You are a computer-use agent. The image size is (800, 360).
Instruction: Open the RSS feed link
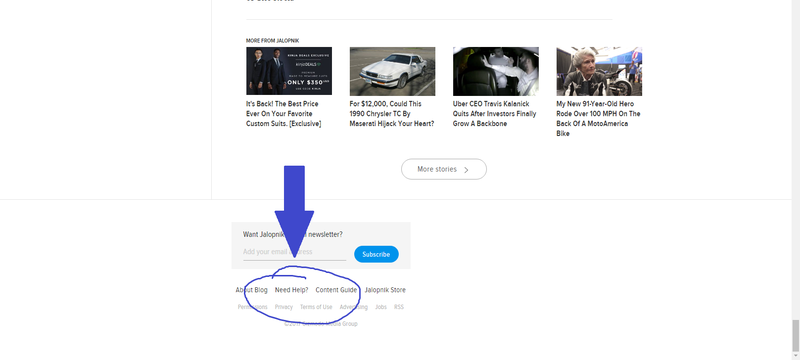point(398,307)
